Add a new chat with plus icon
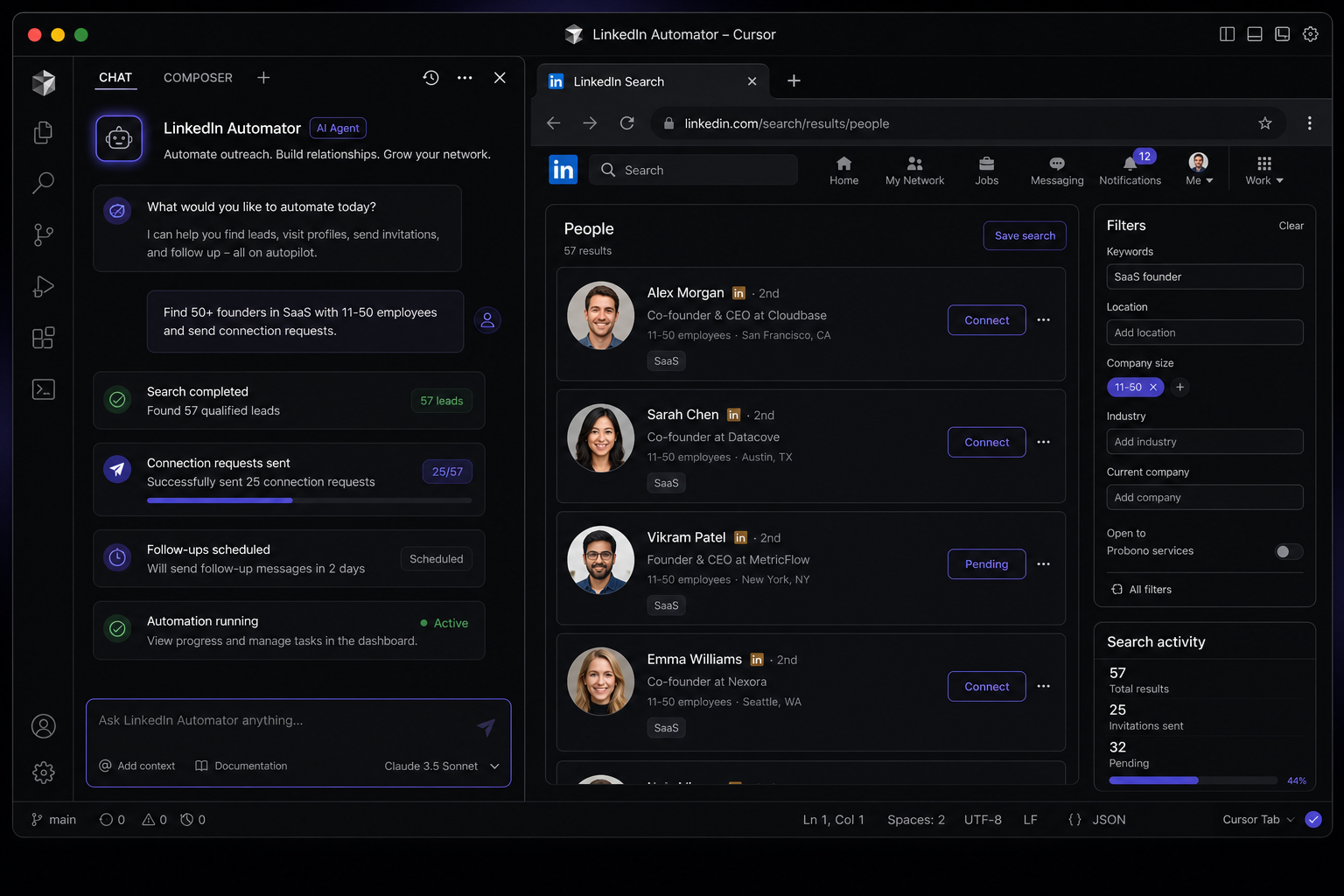Image resolution: width=1344 pixels, height=896 pixels. [x=263, y=78]
